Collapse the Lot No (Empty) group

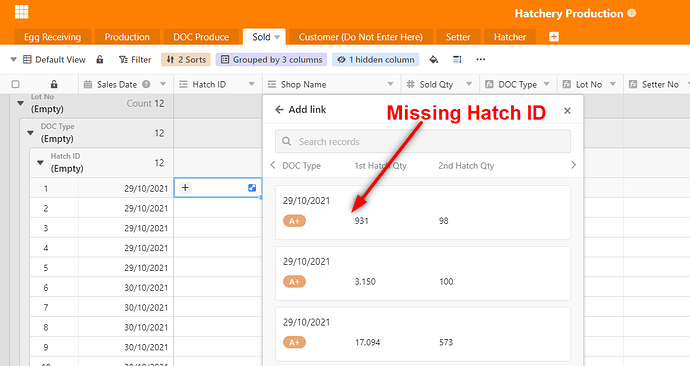[x=20, y=103]
